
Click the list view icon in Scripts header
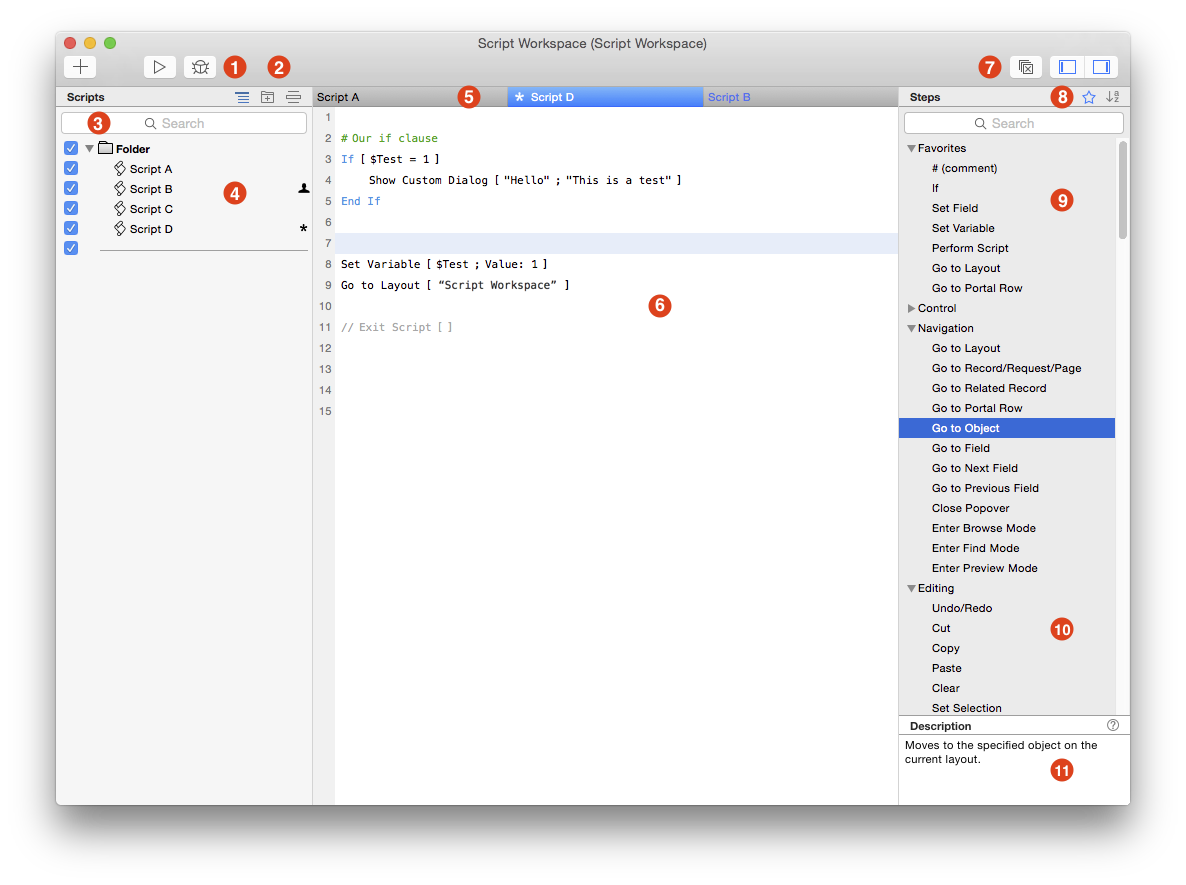[242, 97]
